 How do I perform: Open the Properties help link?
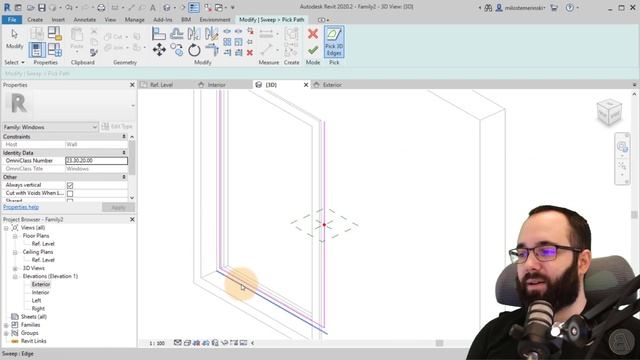[x=21, y=207]
